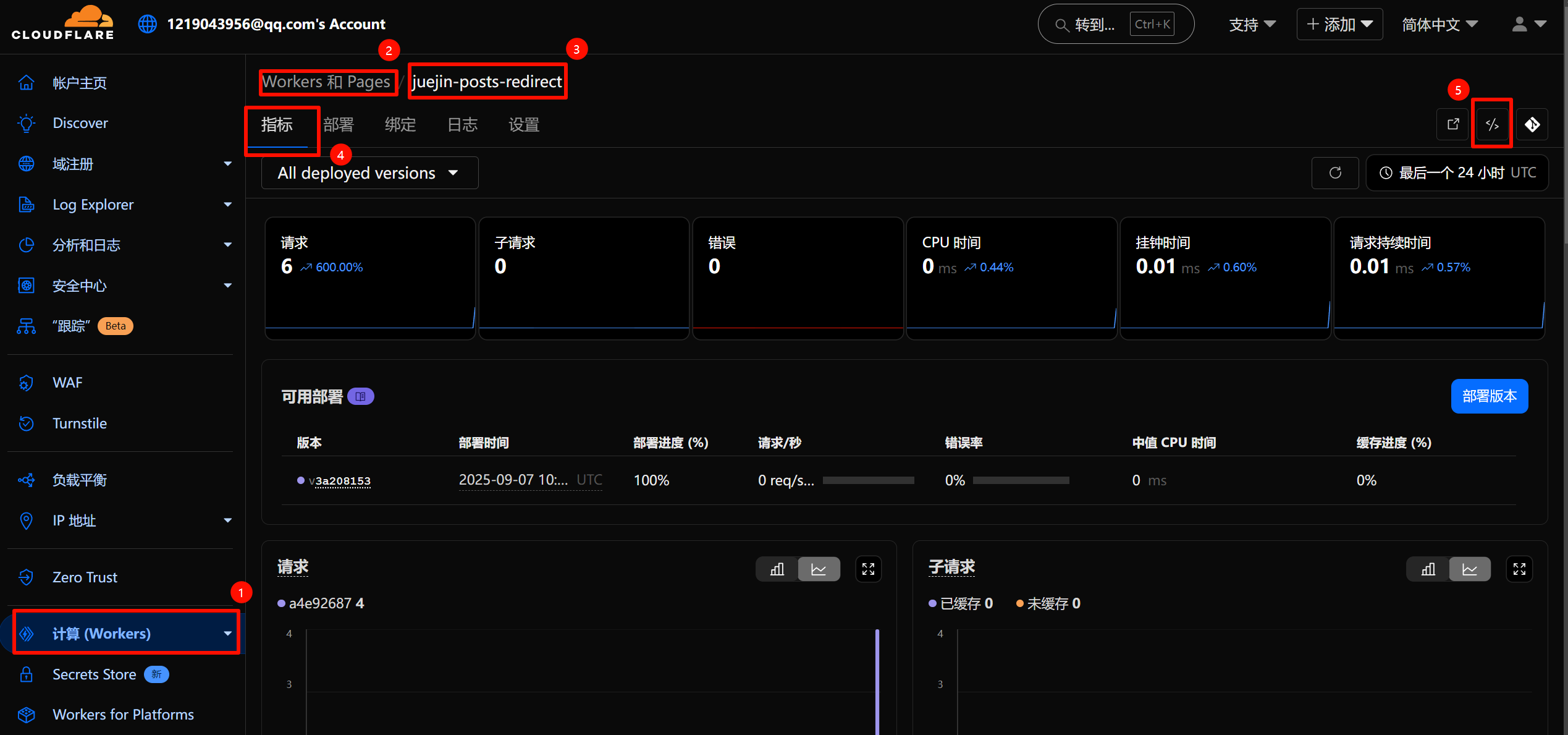1568x735 pixels.
Task: Open the 简体中文 language dropdown
Action: pyautogui.click(x=1439, y=24)
